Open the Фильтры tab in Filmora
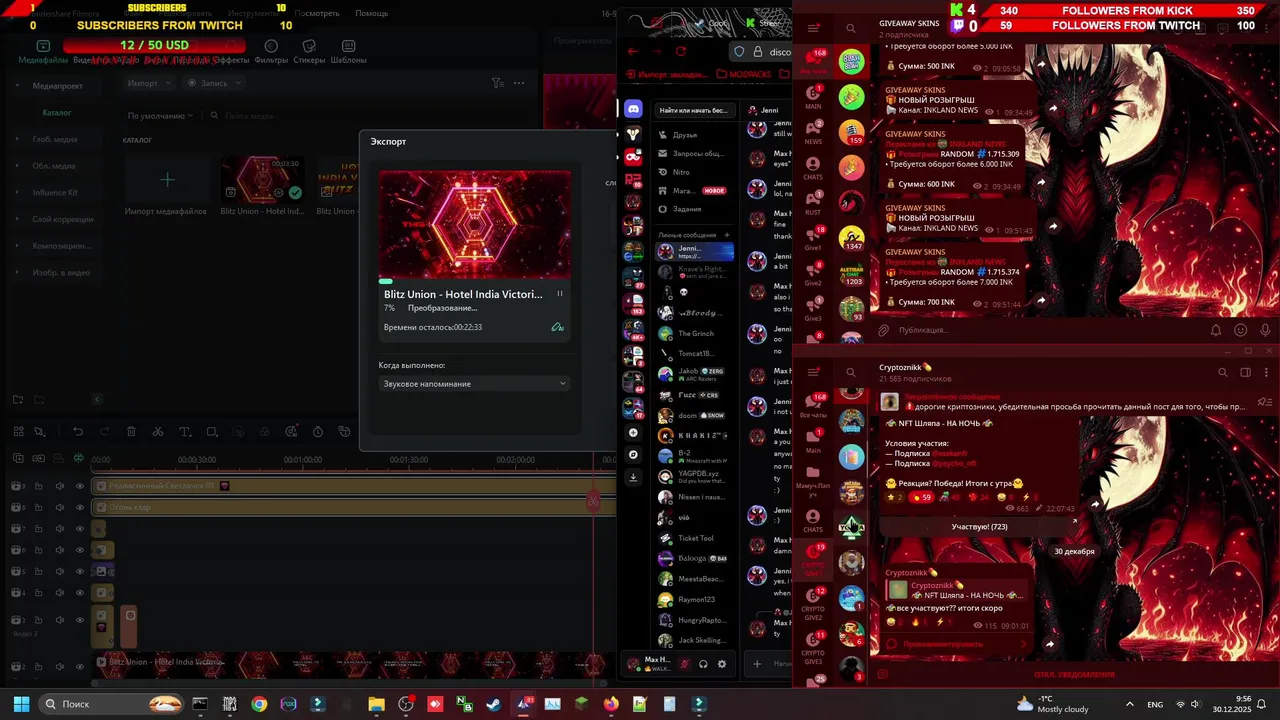The height and width of the screenshot is (720, 1280). click(271, 52)
